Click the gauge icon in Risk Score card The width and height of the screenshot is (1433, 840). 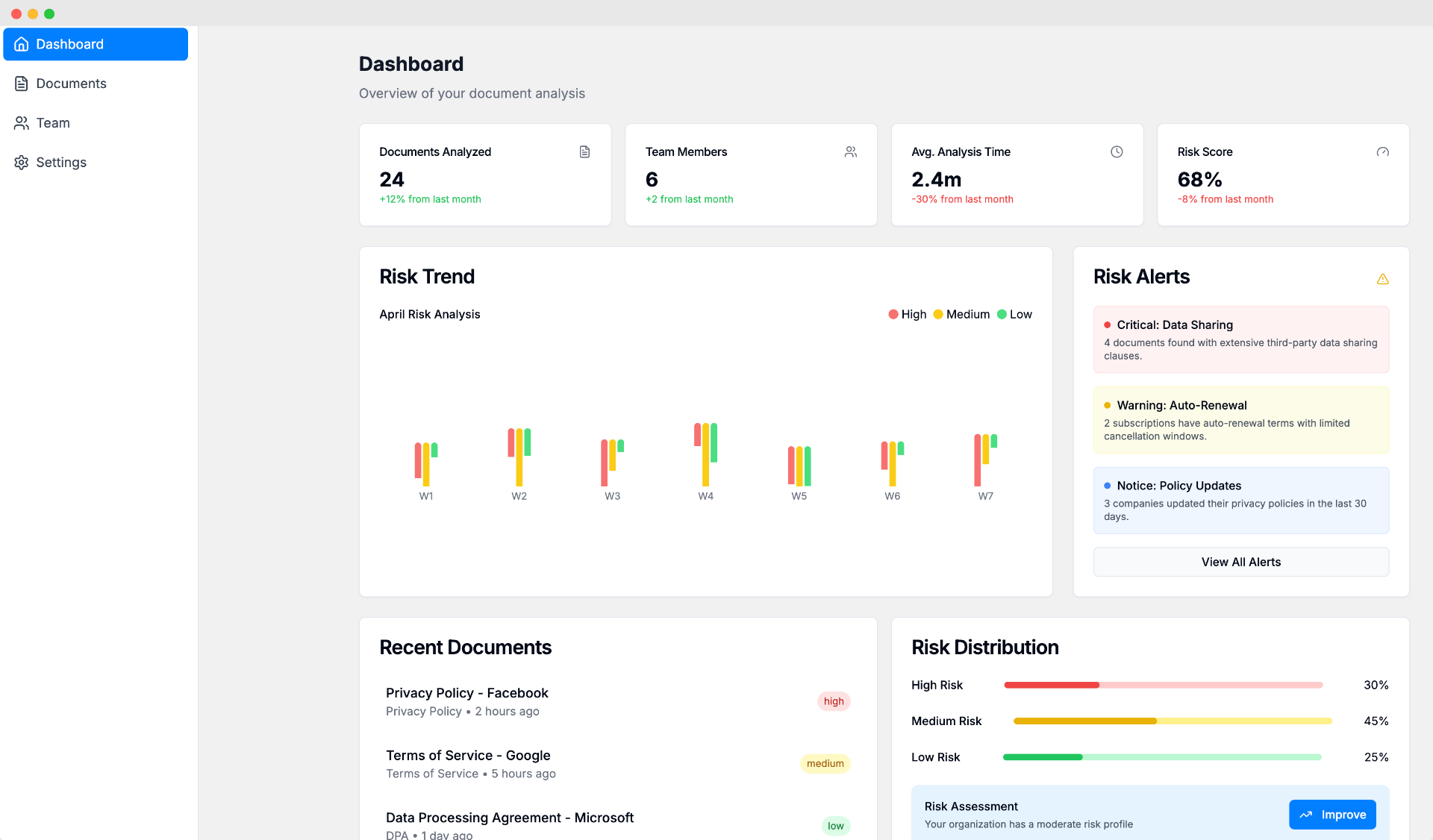coord(1383,152)
